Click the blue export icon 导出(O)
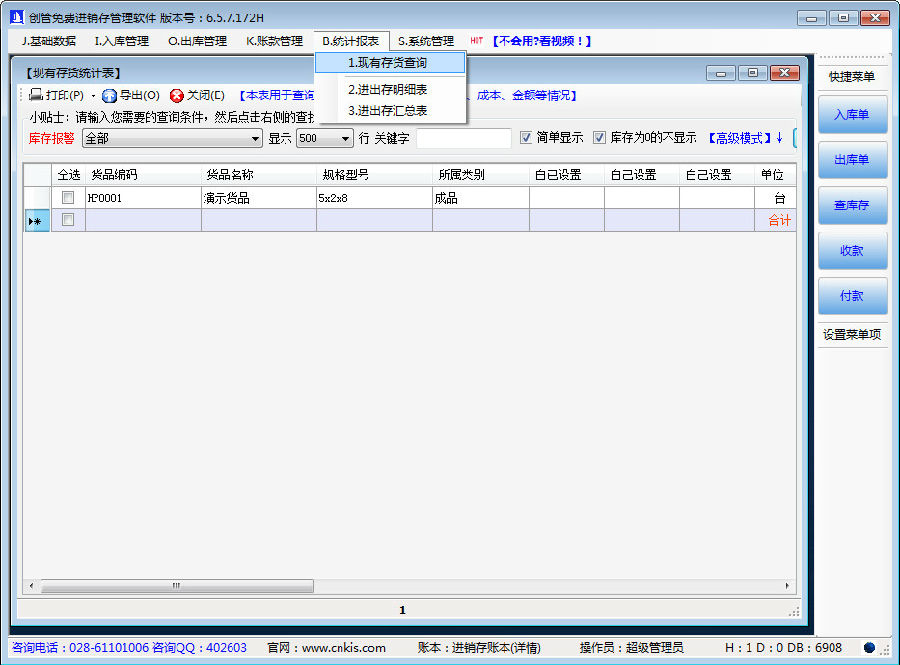 click(x=109, y=95)
